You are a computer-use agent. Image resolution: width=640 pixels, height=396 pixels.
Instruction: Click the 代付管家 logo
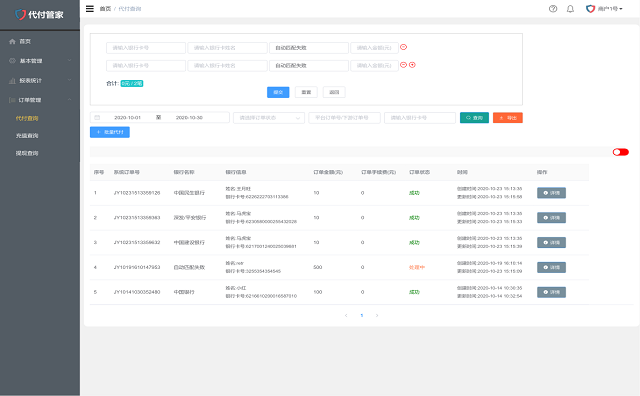coord(39,15)
